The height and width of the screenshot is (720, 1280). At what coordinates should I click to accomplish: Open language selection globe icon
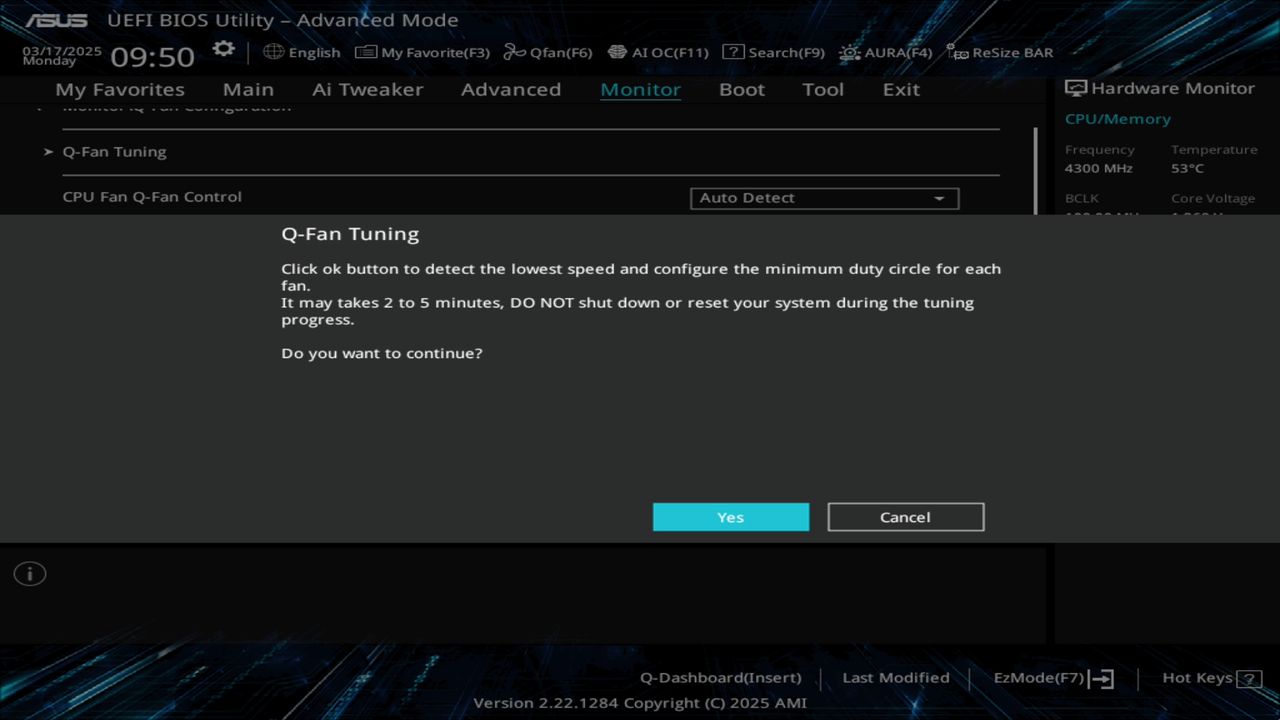click(x=273, y=52)
